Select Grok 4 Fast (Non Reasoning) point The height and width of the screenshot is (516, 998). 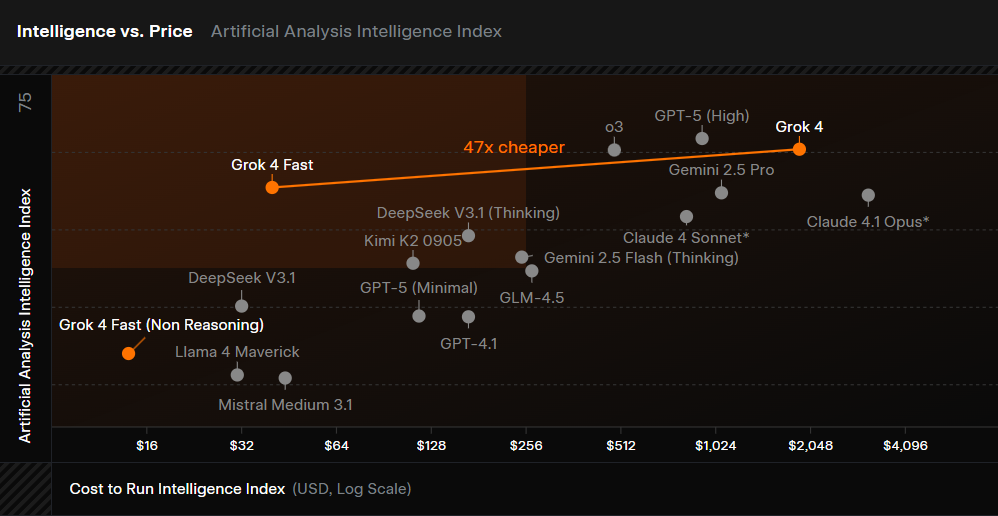coord(128,353)
